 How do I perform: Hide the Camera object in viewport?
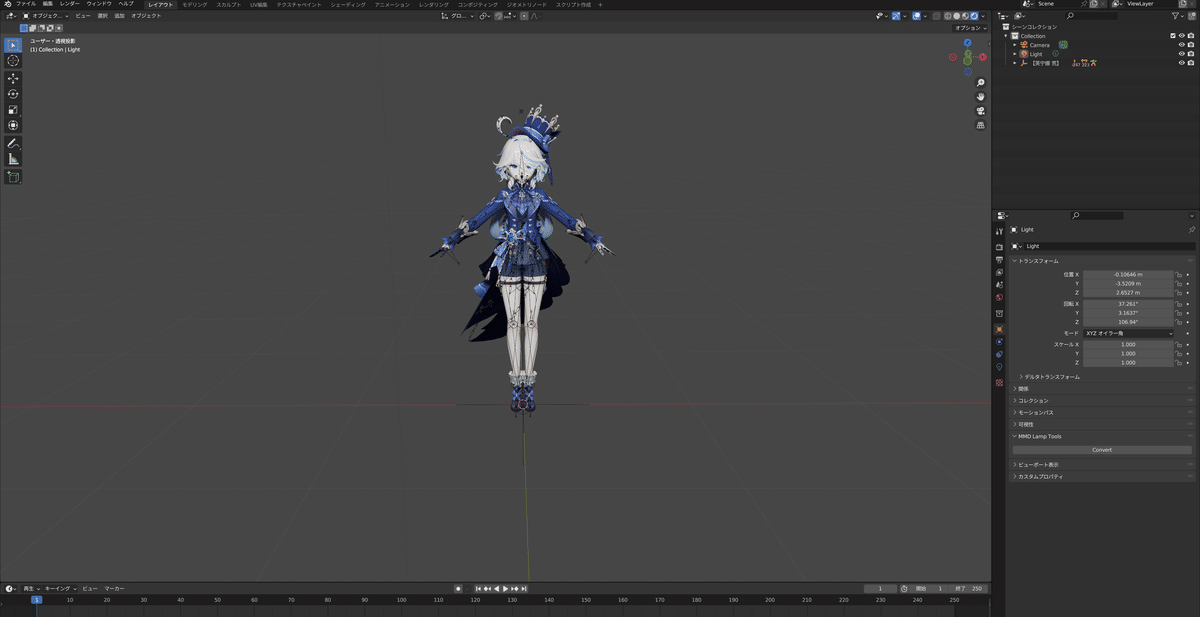[1181, 45]
